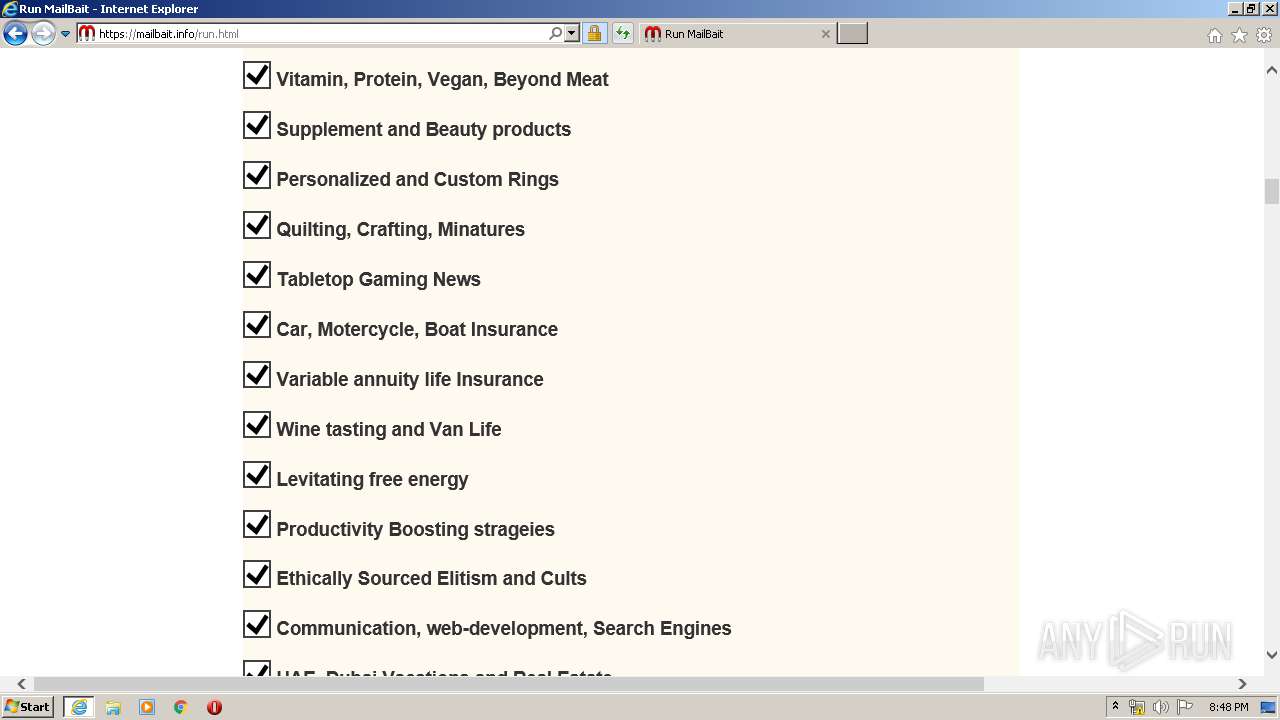Expand the address bar autocomplete dropdown
The width and height of the screenshot is (1280, 720).
pyautogui.click(x=572, y=33)
